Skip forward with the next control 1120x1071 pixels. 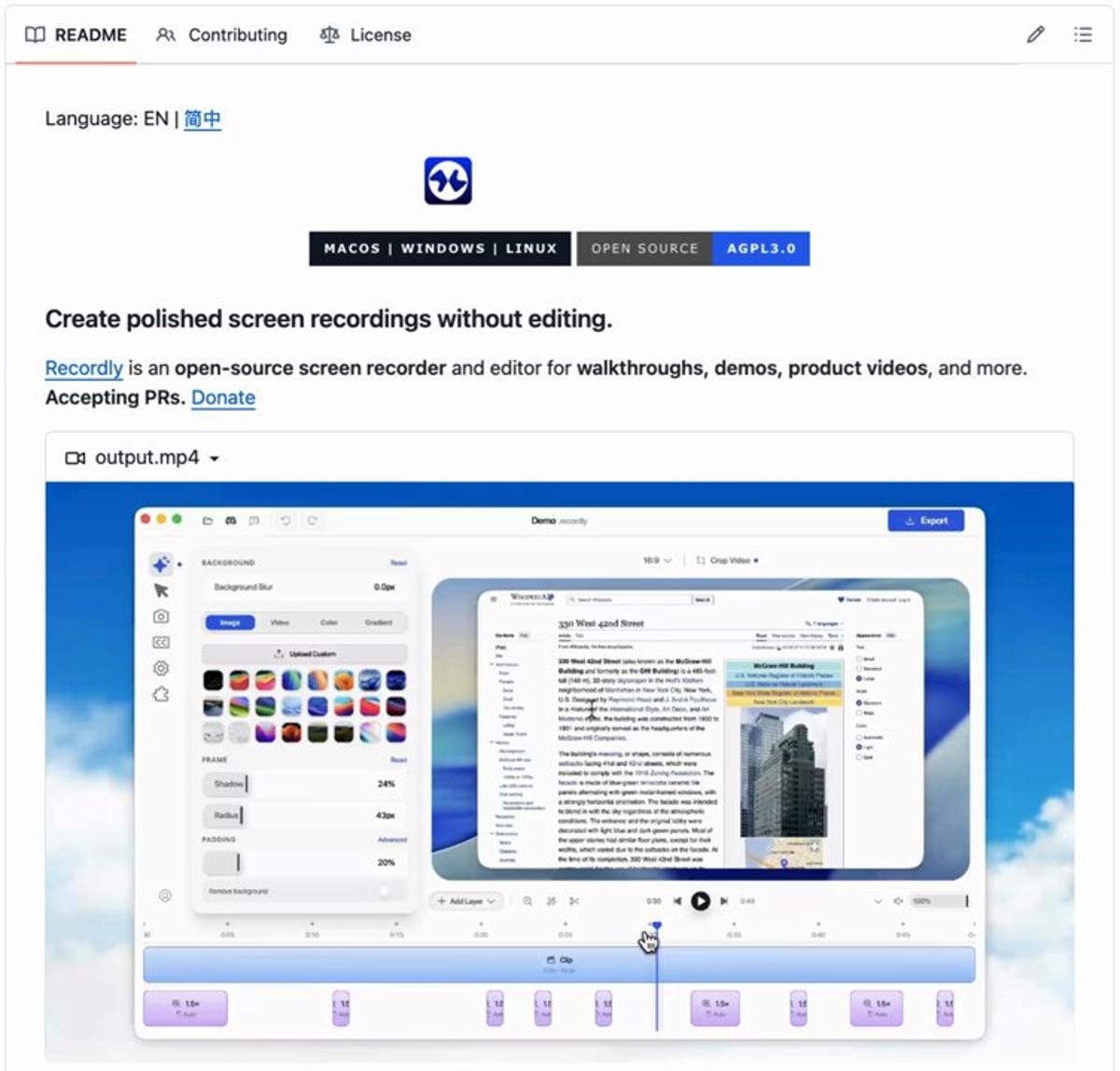[x=723, y=901]
